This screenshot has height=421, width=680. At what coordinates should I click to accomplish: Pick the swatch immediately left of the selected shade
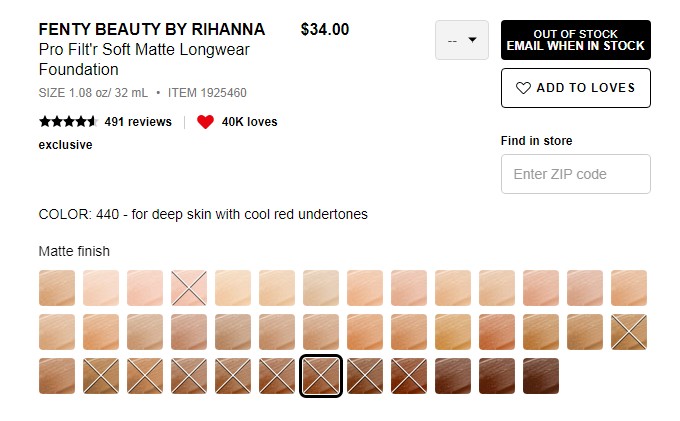(x=277, y=376)
